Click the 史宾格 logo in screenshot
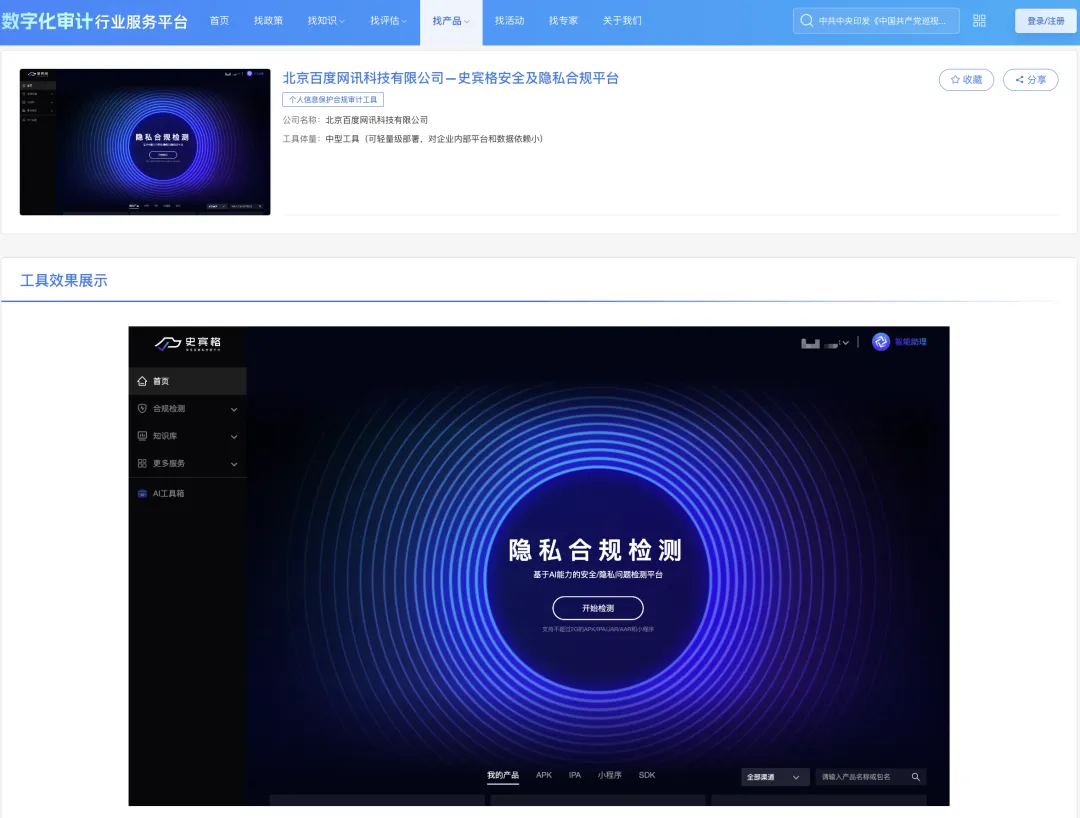Screen dimensions: 1080x818 point(188,343)
